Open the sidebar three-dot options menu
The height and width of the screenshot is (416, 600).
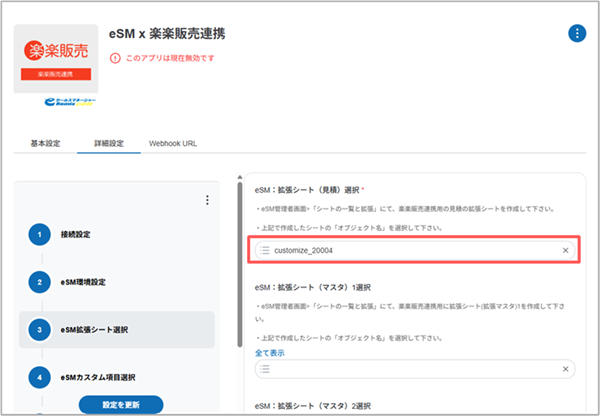[207, 200]
